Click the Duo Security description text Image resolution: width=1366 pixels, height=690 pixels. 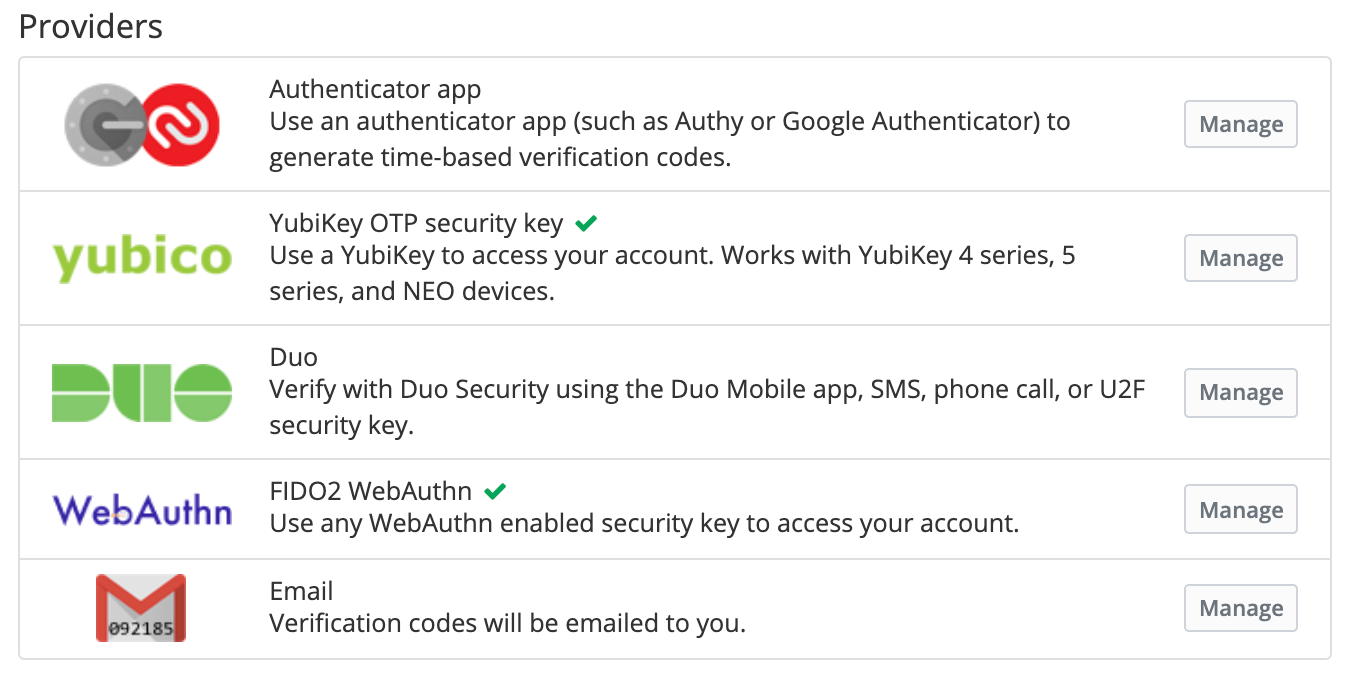tap(707, 407)
